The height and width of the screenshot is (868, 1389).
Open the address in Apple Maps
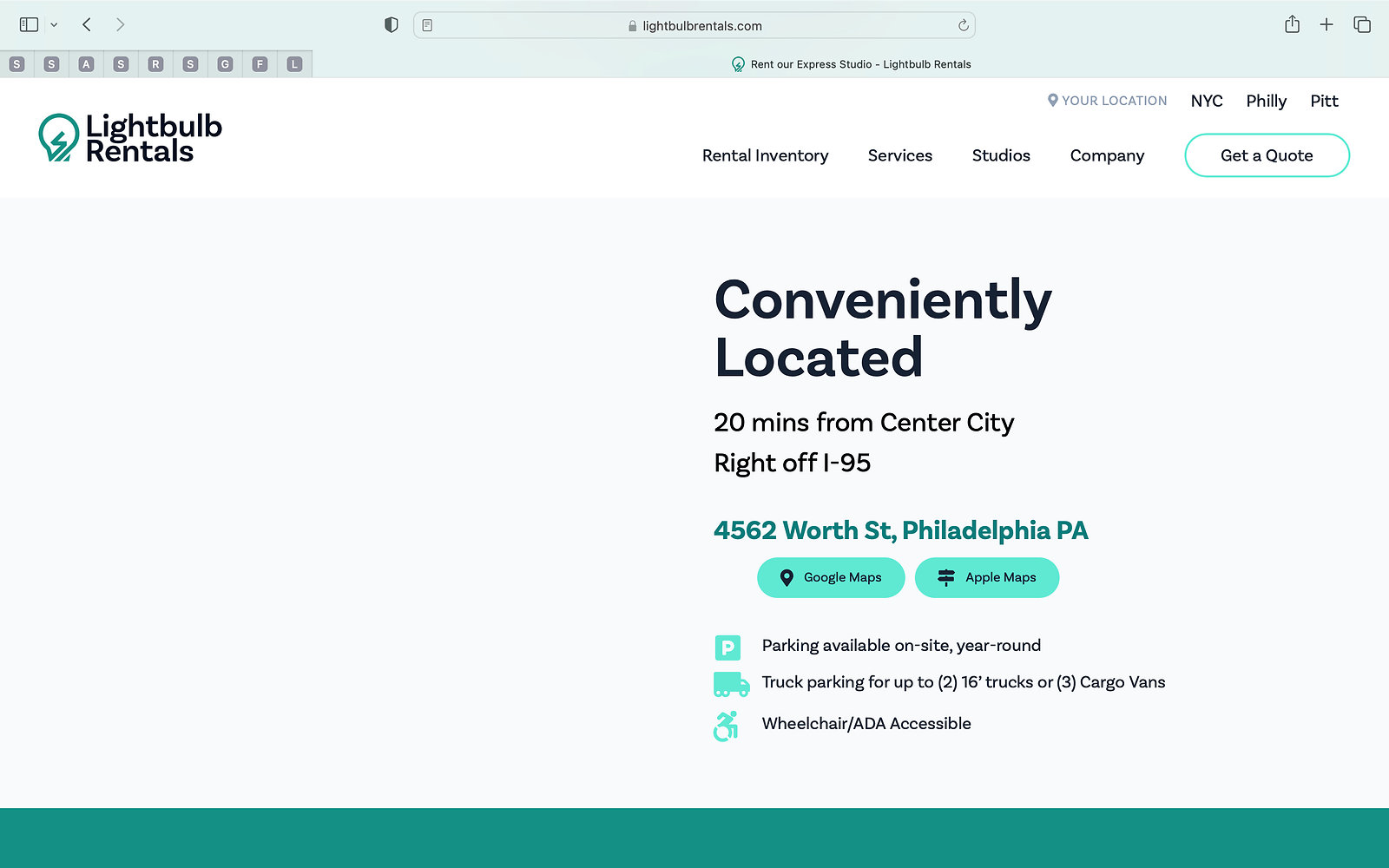click(987, 578)
